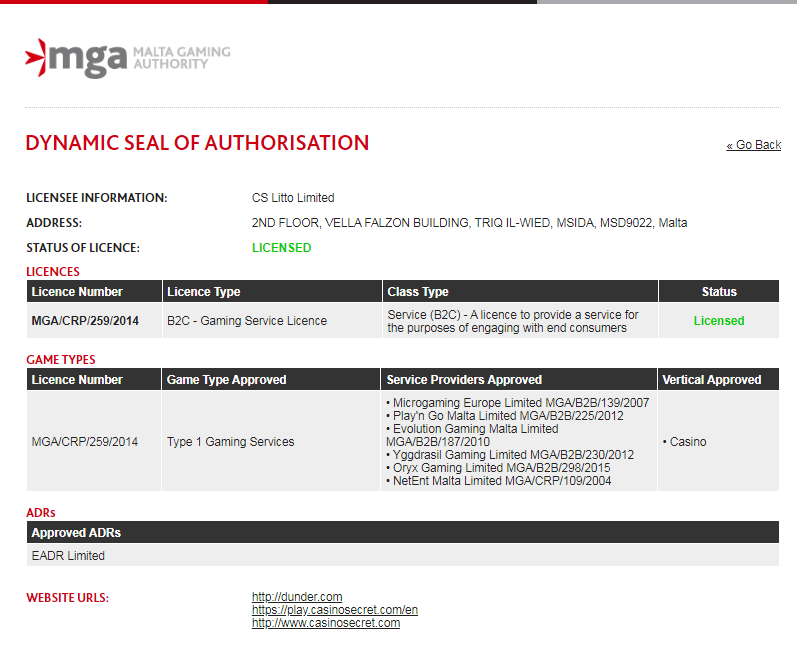Click the Evolution Gaming Malta Limited provider entry
797x651 pixels.
click(x=472, y=436)
